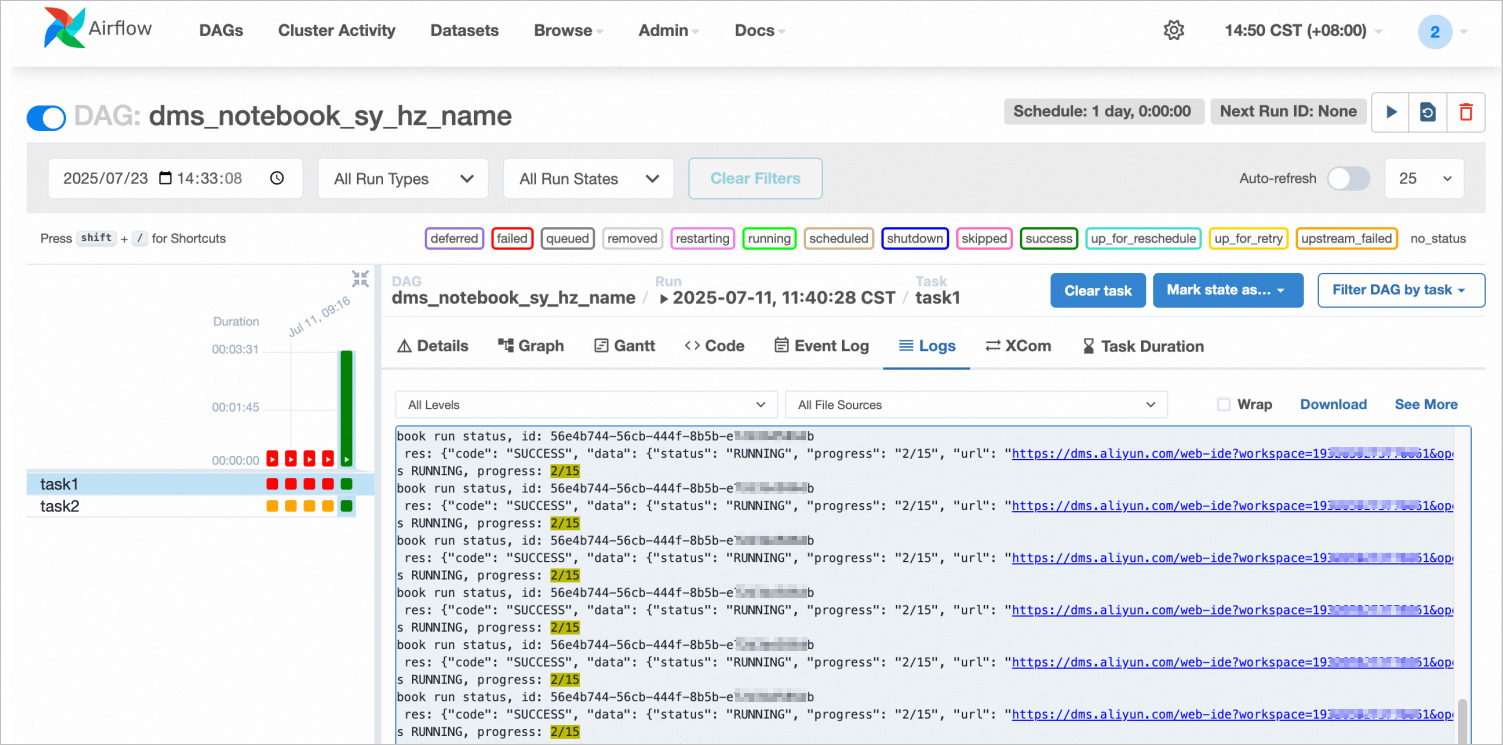
Task: Open the user avatar menu labeled 2
Action: tap(1435, 31)
